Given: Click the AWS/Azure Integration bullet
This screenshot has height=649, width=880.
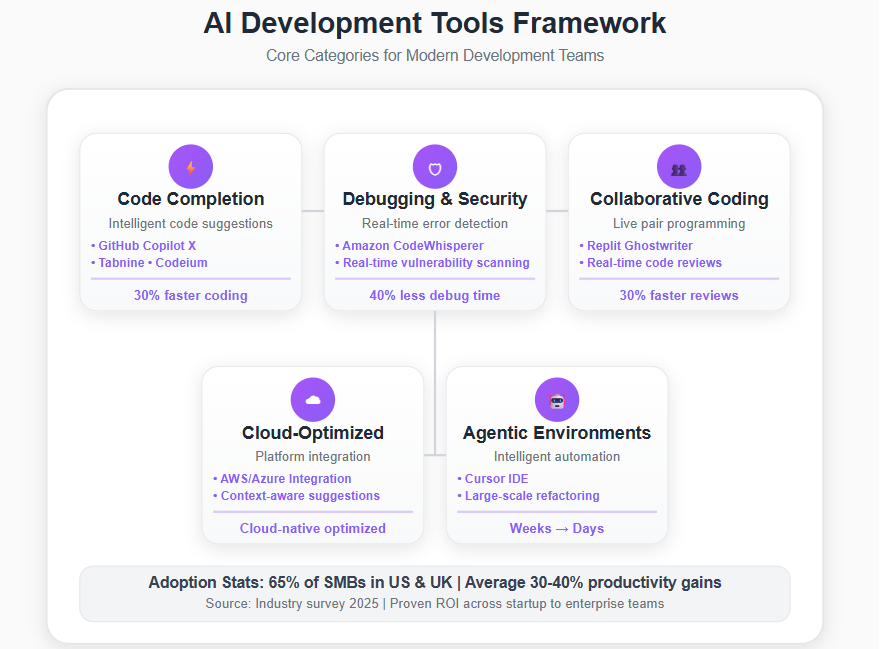Looking at the screenshot, I should [282, 479].
